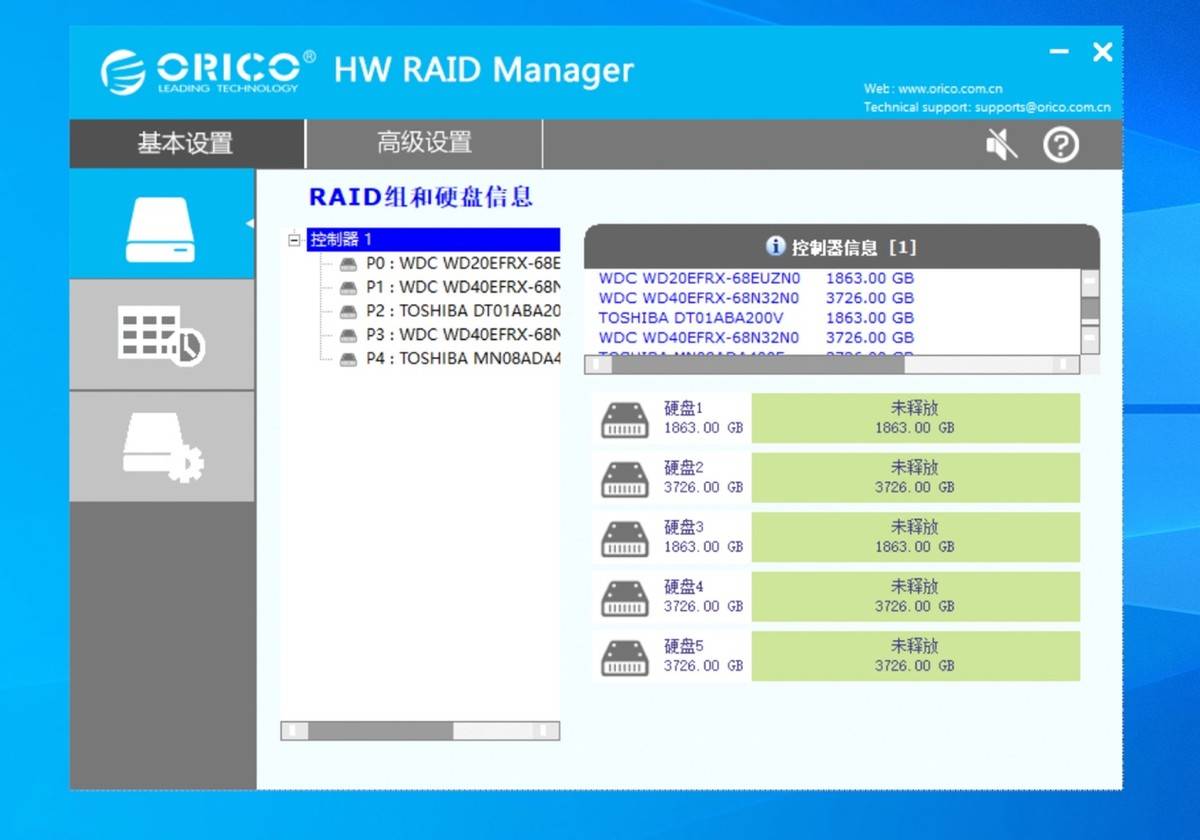This screenshot has width=1200, height=840.
Task: Click the 硬盘4 hard drive icon
Action: click(x=625, y=597)
